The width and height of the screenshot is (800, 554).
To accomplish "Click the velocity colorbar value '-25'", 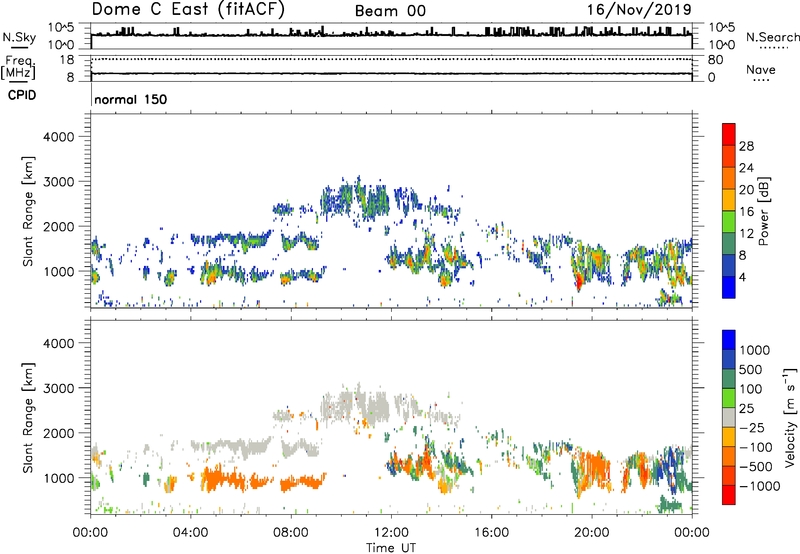I will tap(751, 427).
